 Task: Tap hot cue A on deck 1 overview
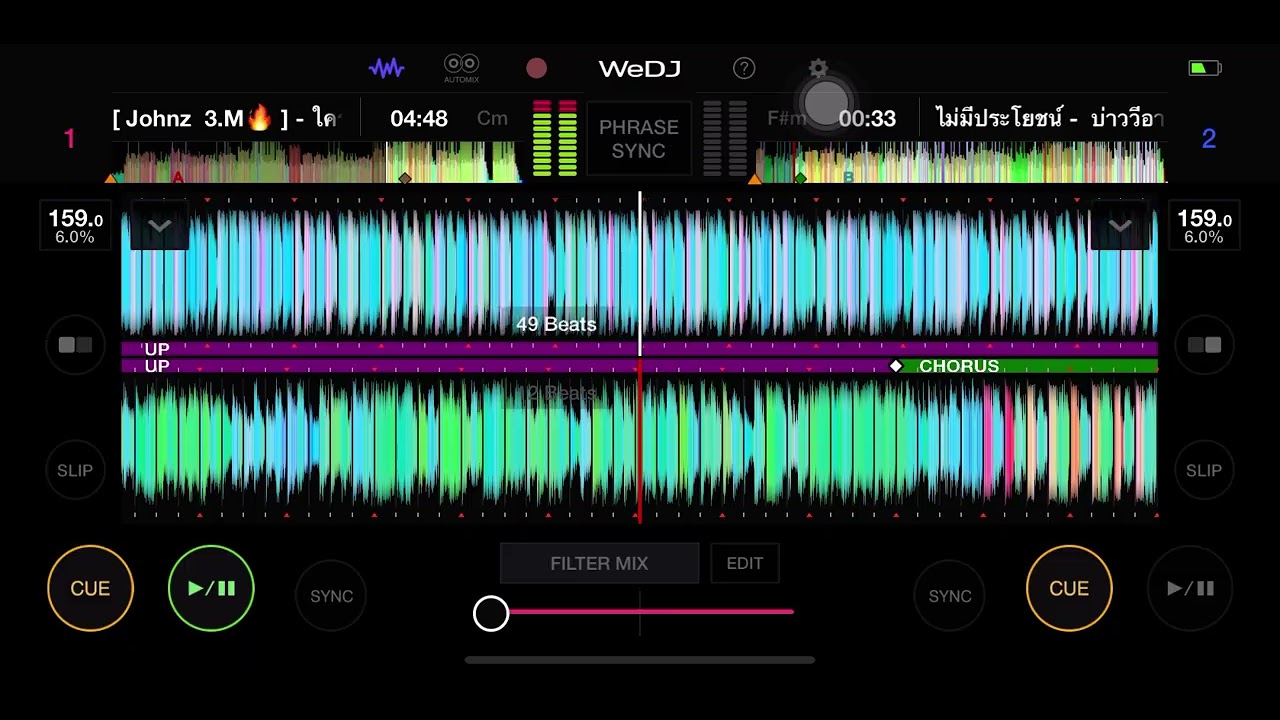click(178, 177)
